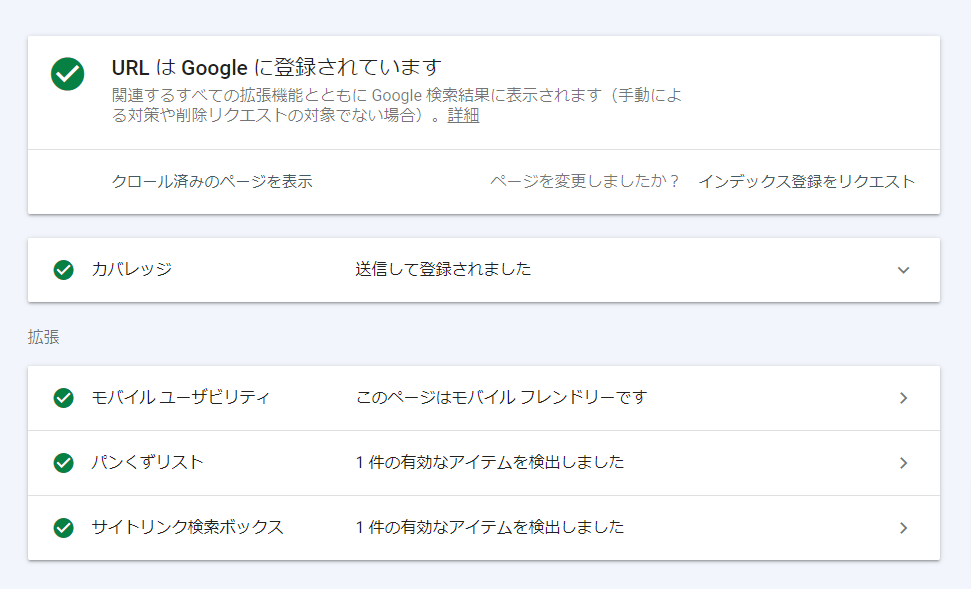Select the サイトリンク検索ボックス row label

[187, 527]
